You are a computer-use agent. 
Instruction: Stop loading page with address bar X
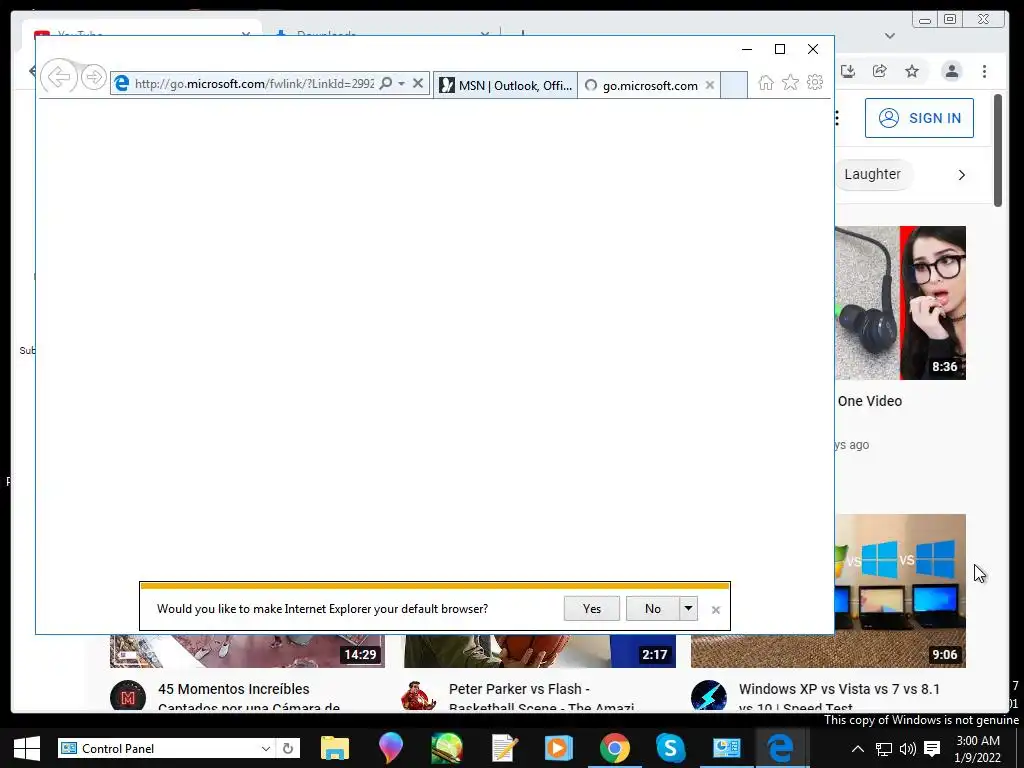(x=418, y=84)
